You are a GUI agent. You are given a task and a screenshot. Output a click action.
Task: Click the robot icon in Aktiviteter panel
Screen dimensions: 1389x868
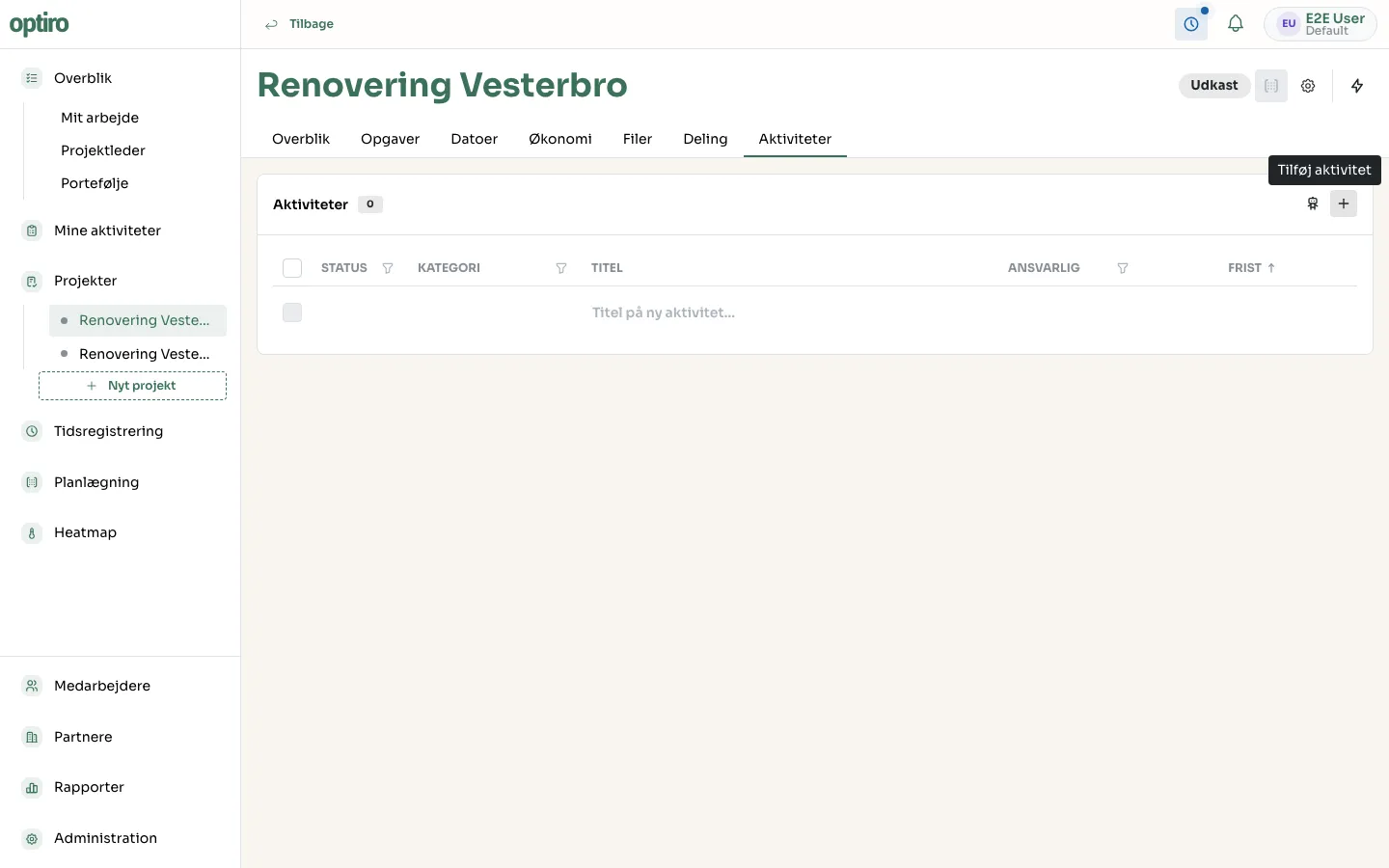1313,203
